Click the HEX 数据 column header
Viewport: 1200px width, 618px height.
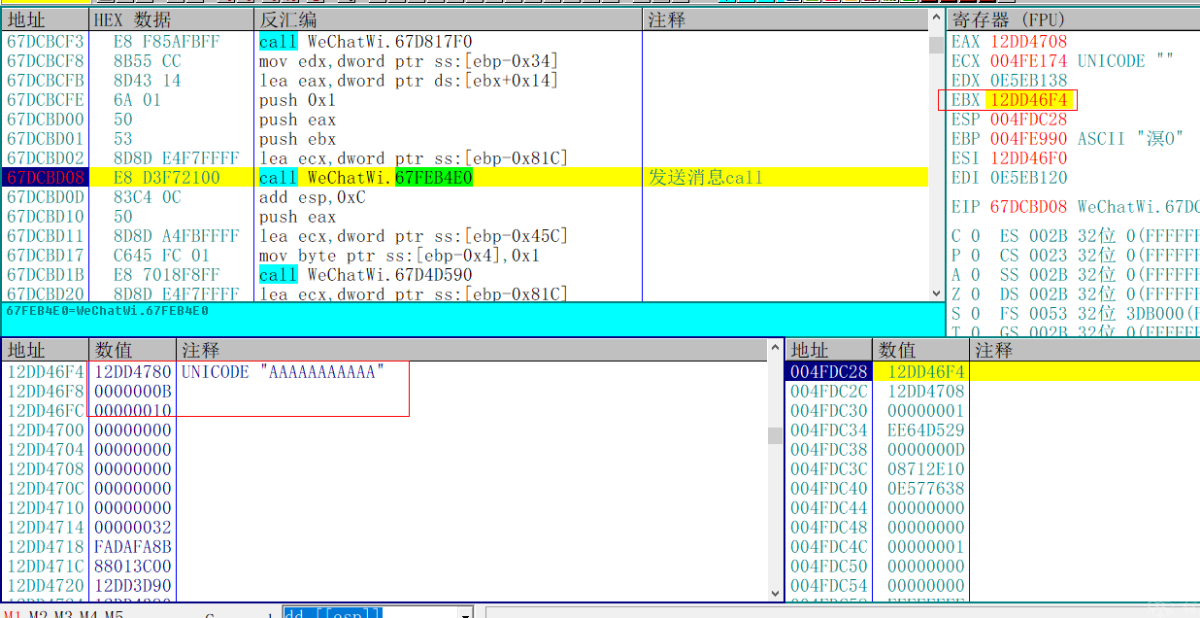[x=170, y=20]
